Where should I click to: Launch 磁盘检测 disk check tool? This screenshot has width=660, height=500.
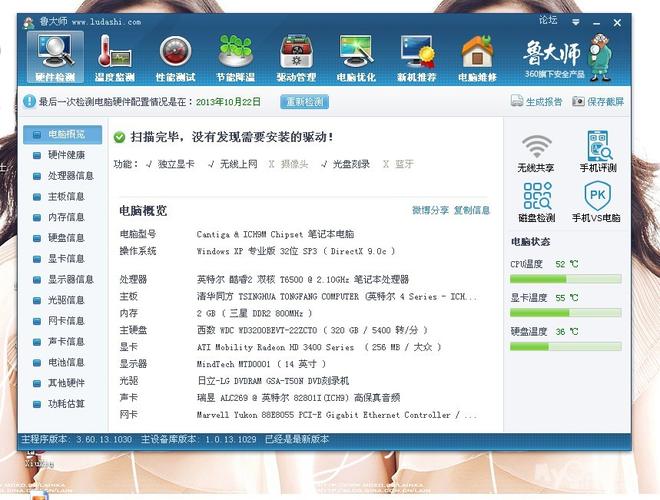click(x=537, y=202)
